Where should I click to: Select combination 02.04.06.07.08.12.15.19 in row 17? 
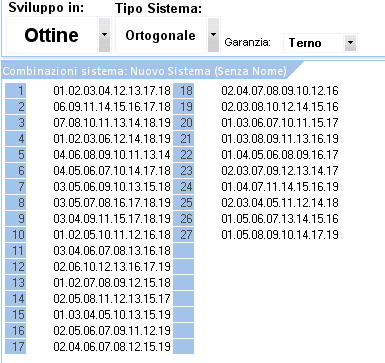pyautogui.click(x=112, y=347)
